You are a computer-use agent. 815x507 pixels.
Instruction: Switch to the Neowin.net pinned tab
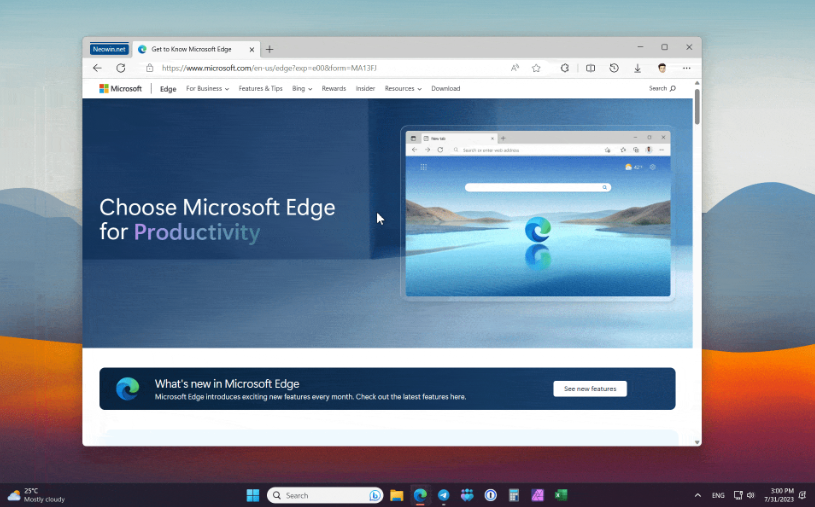[109, 49]
